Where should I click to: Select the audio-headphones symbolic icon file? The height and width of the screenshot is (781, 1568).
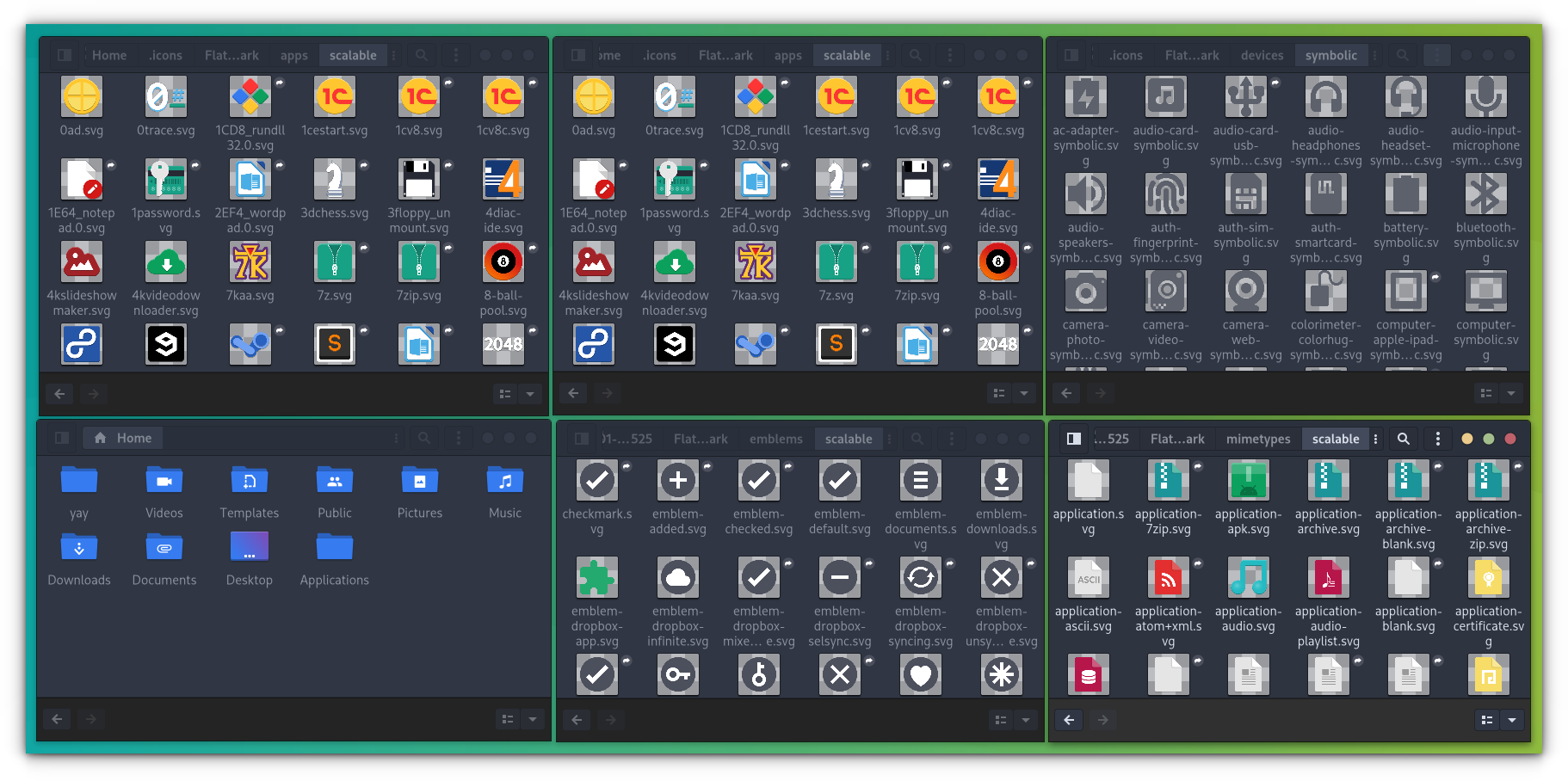pyautogui.click(x=1325, y=97)
